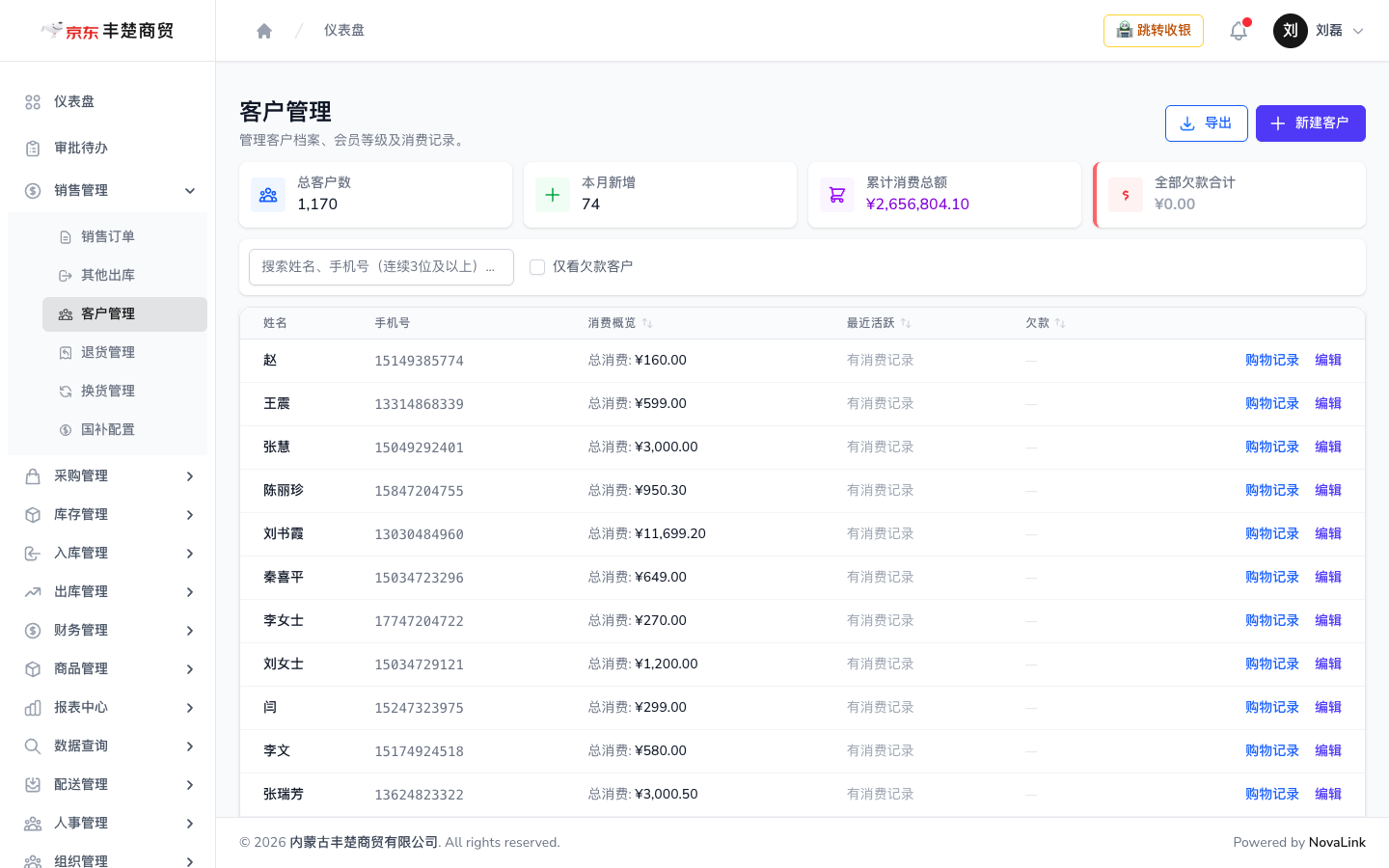Collapse the 销售管理 menu chevron
The height and width of the screenshot is (868, 1389).
pyautogui.click(x=190, y=191)
